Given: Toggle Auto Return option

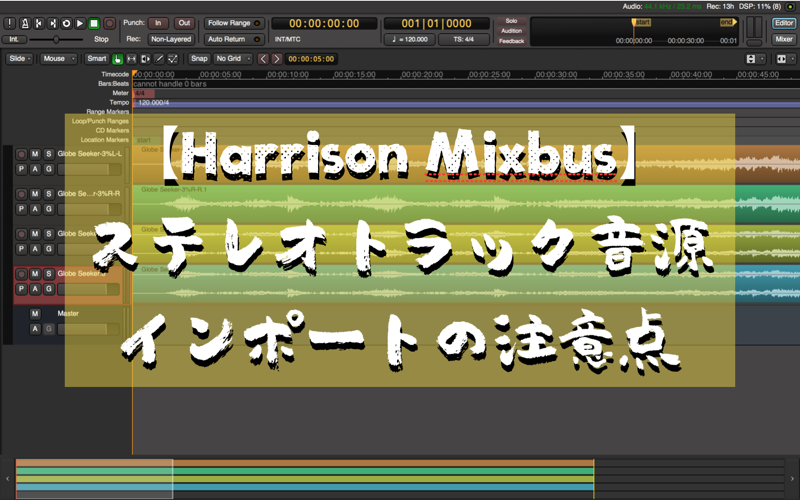Looking at the screenshot, I should tap(234, 39).
